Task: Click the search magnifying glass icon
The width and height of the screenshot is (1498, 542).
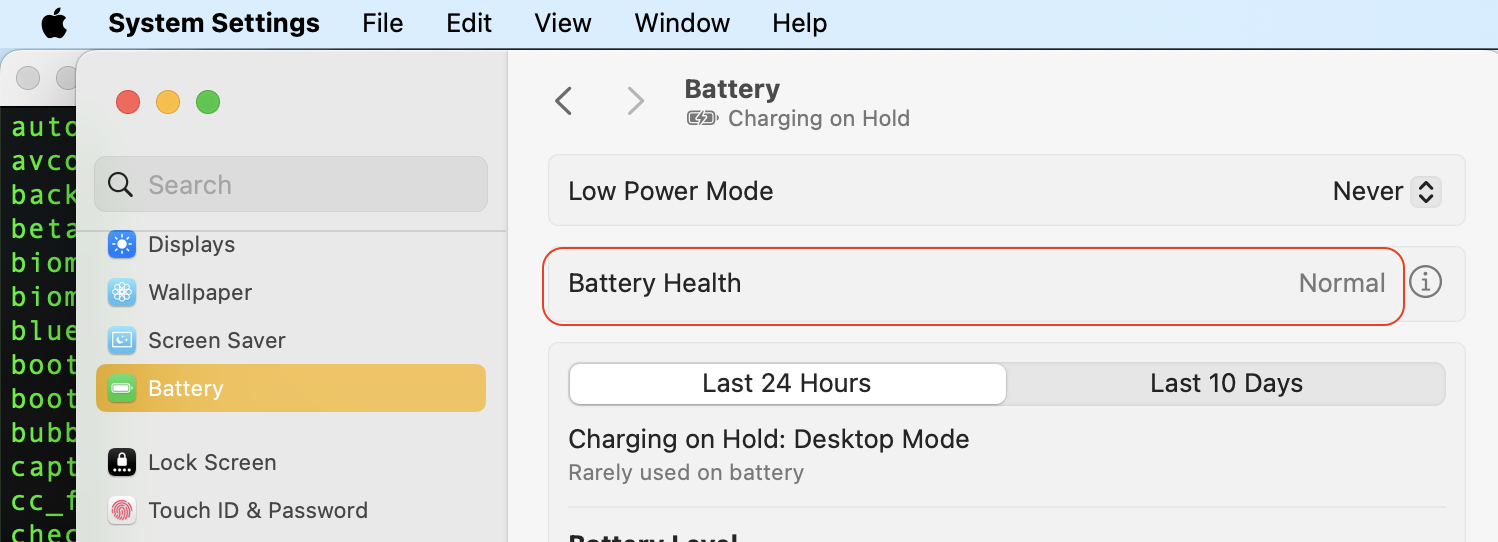Action: click(120, 184)
